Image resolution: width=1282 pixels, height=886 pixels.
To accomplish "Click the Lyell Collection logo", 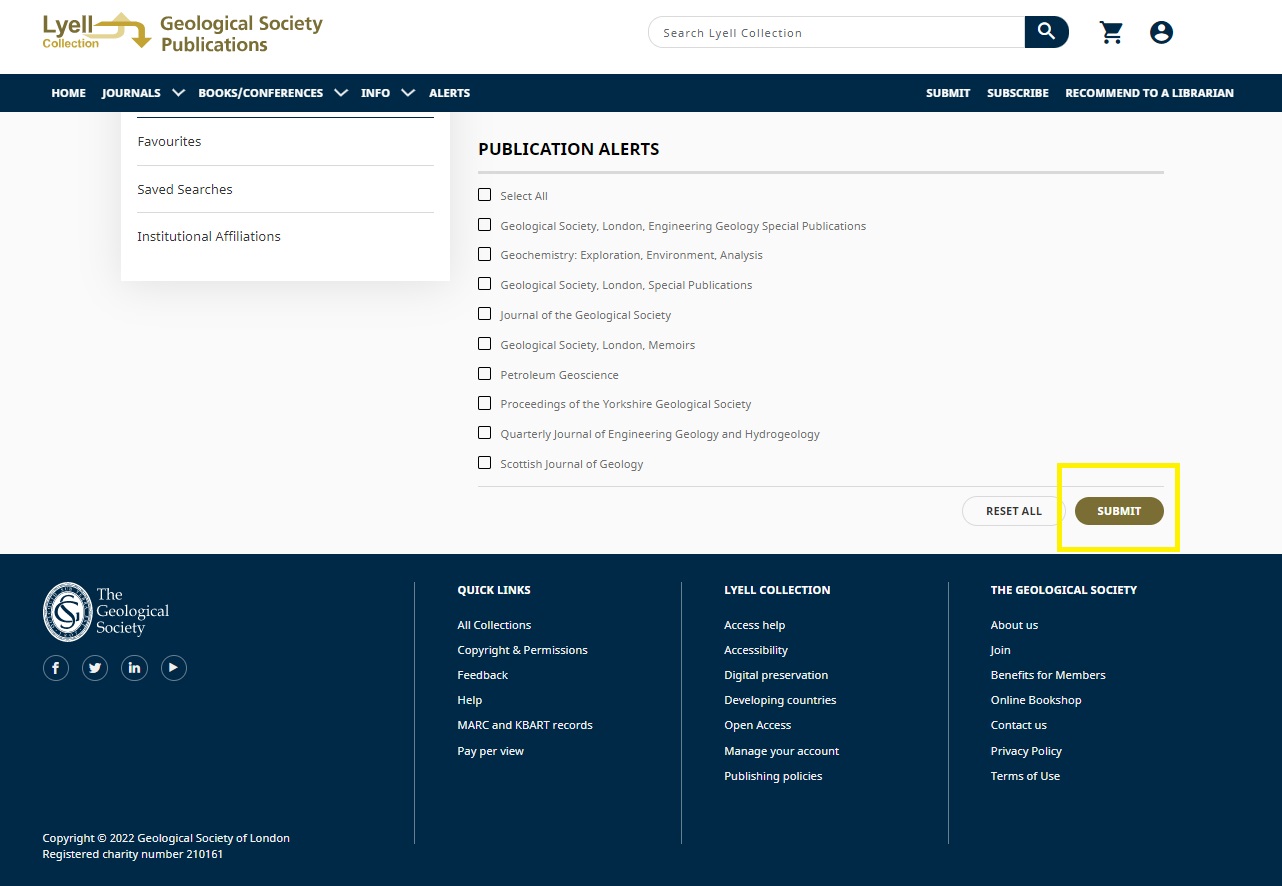I will click(x=96, y=31).
